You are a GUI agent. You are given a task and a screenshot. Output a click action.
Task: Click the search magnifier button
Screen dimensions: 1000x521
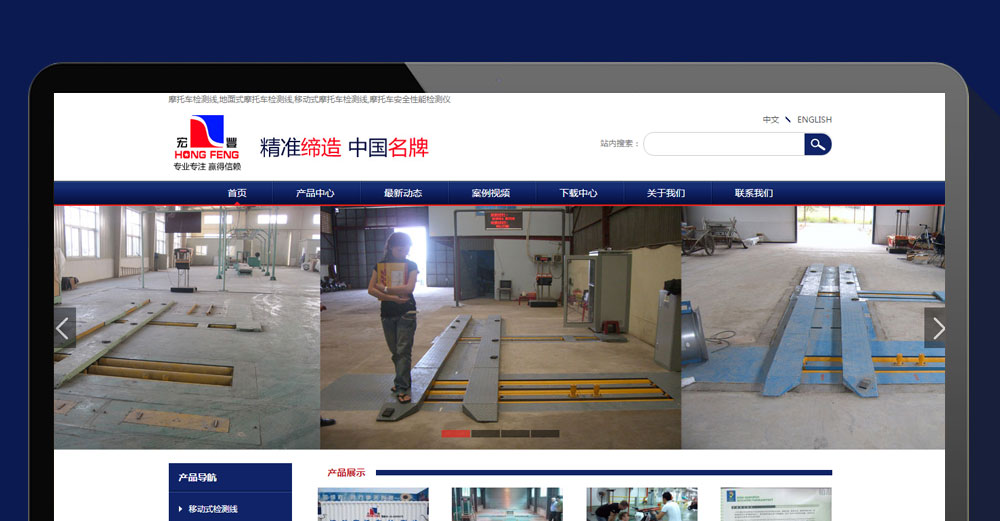[818, 144]
